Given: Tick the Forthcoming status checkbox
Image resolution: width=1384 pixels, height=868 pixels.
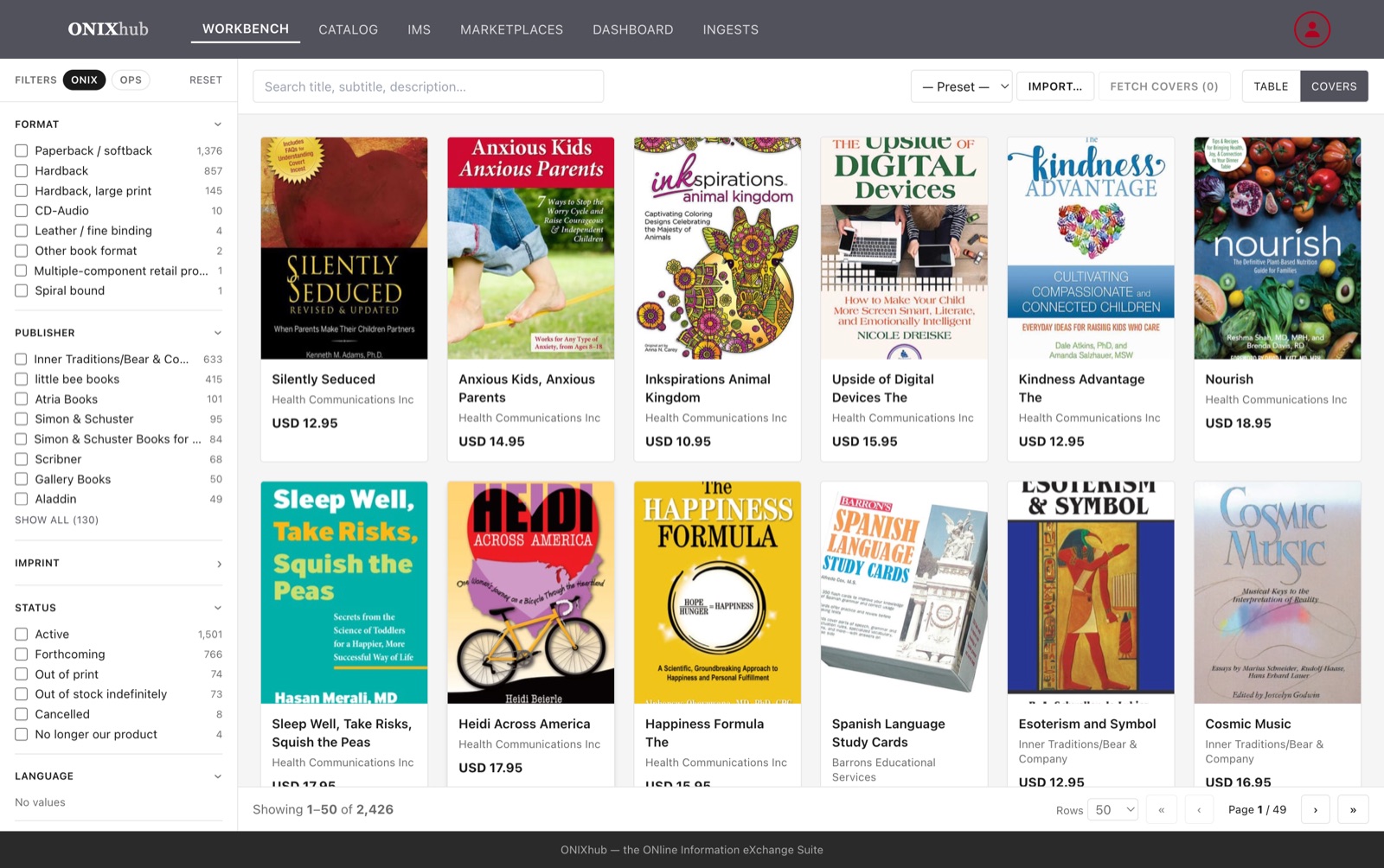Looking at the screenshot, I should coord(22,654).
